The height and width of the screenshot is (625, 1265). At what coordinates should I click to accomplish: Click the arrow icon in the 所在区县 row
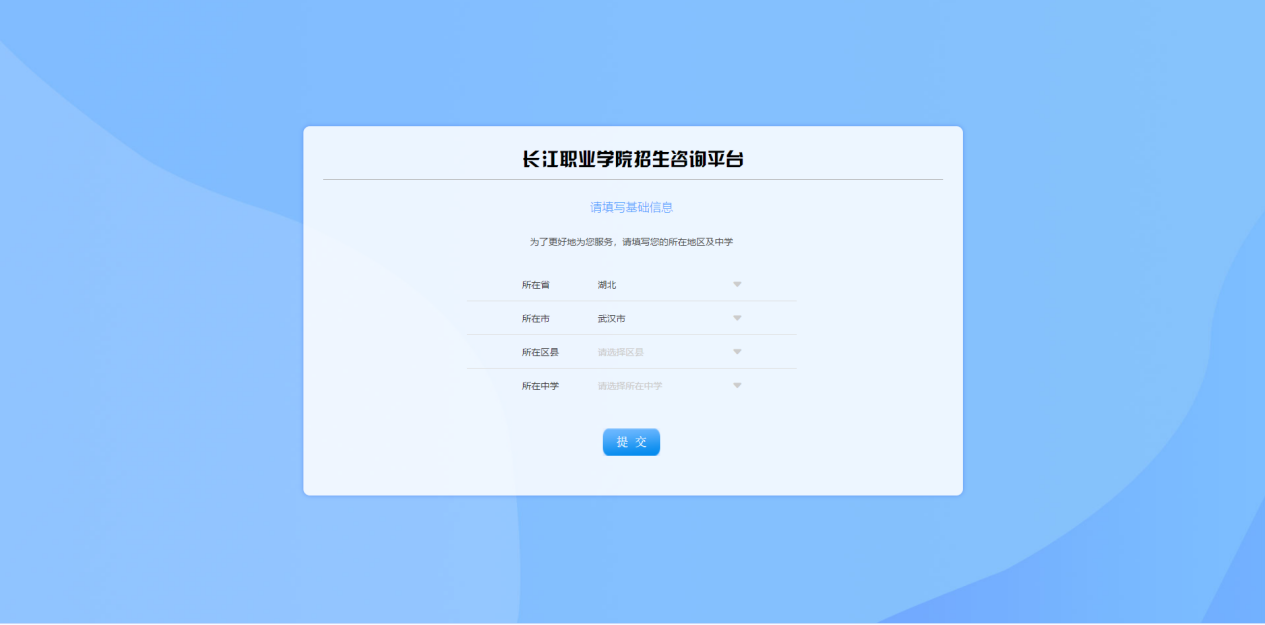[x=737, y=352]
